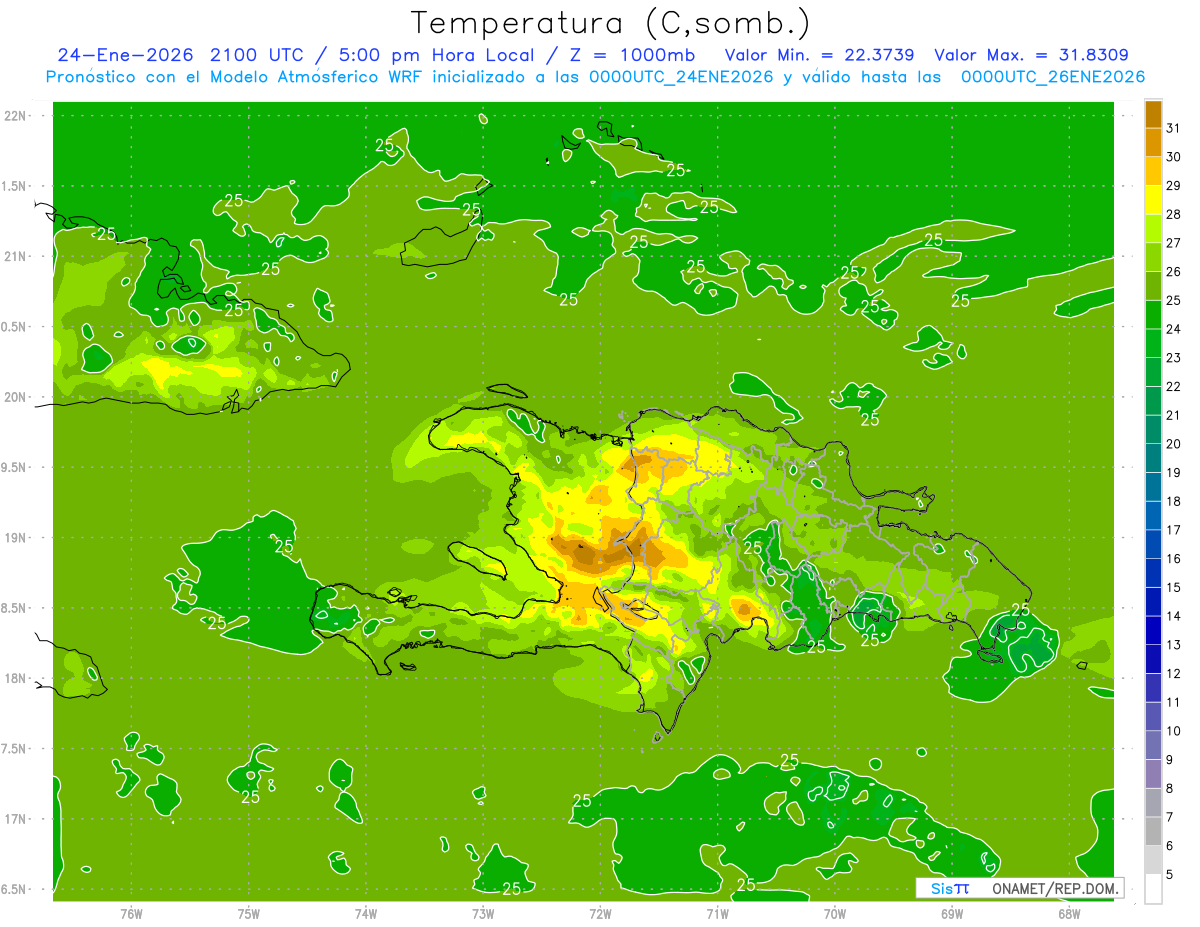
Task: Click the legend value "24"
Action: pos(1174,329)
